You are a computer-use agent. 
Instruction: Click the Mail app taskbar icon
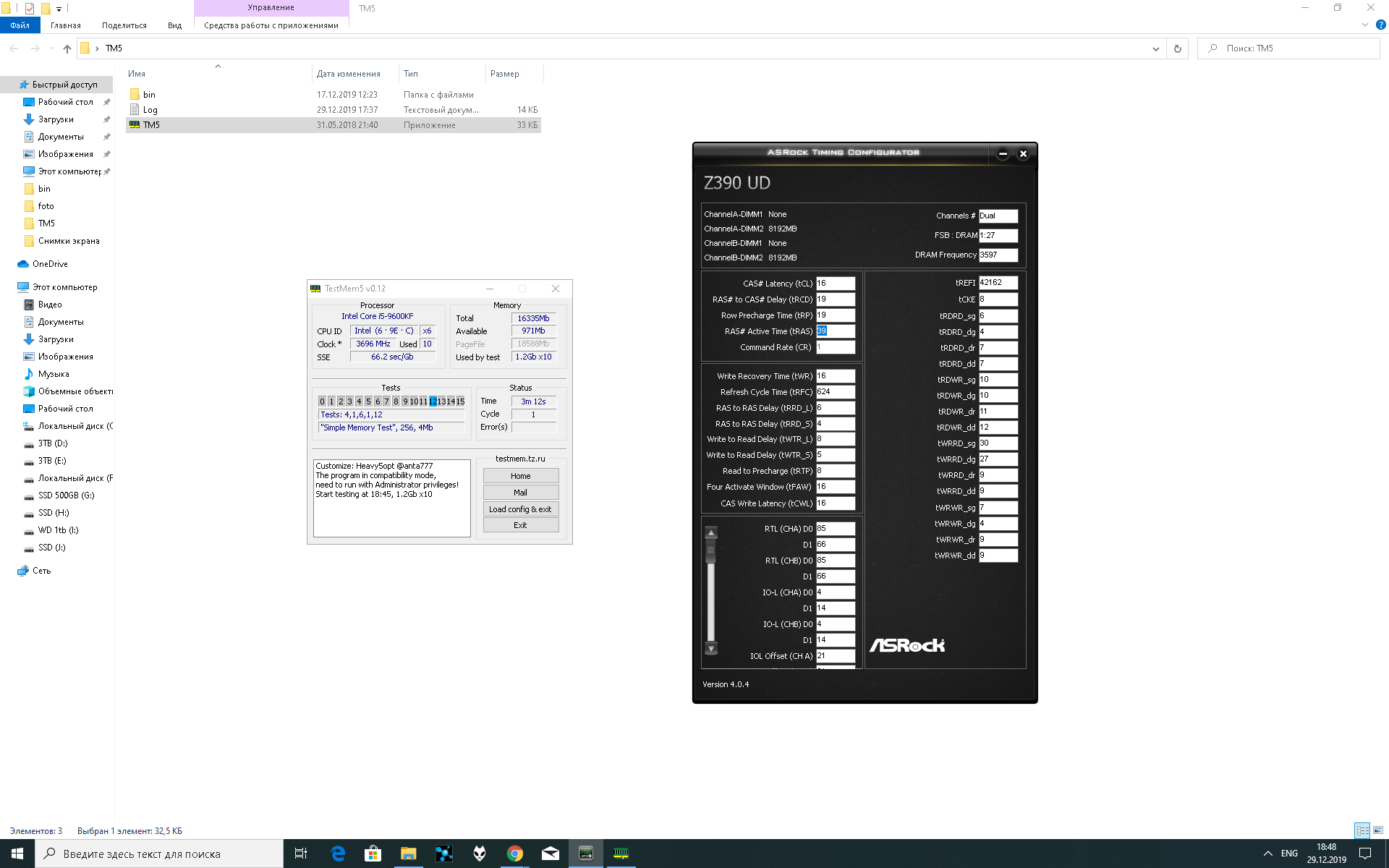pyautogui.click(x=550, y=854)
